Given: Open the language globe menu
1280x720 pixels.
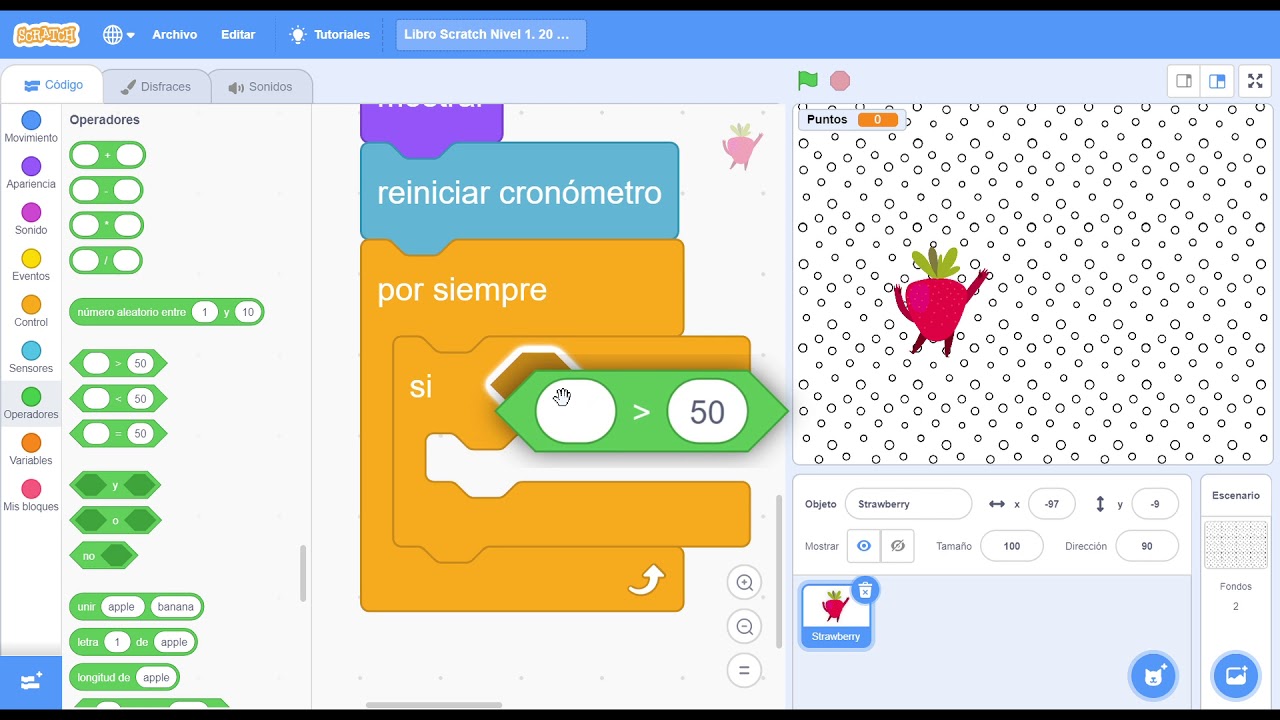Looking at the screenshot, I should pos(118,35).
